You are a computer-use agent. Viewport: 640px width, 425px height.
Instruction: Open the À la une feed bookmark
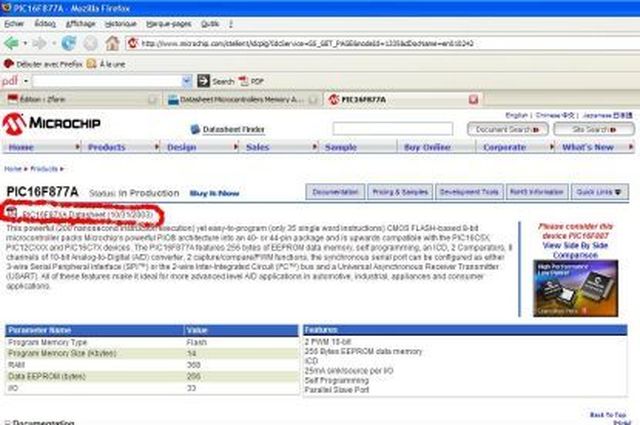(x=106, y=64)
